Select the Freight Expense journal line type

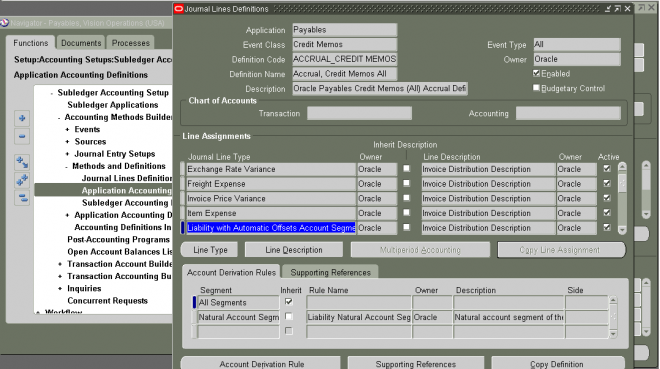271,184
